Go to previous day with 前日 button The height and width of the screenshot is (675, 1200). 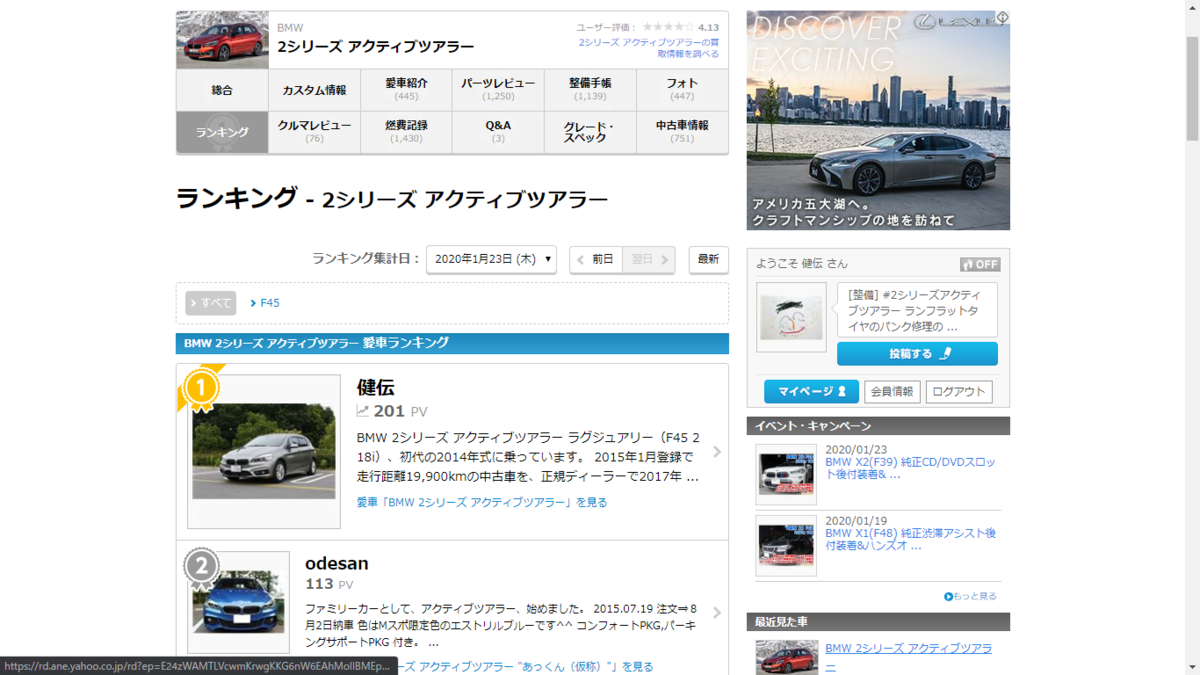[596, 259]
